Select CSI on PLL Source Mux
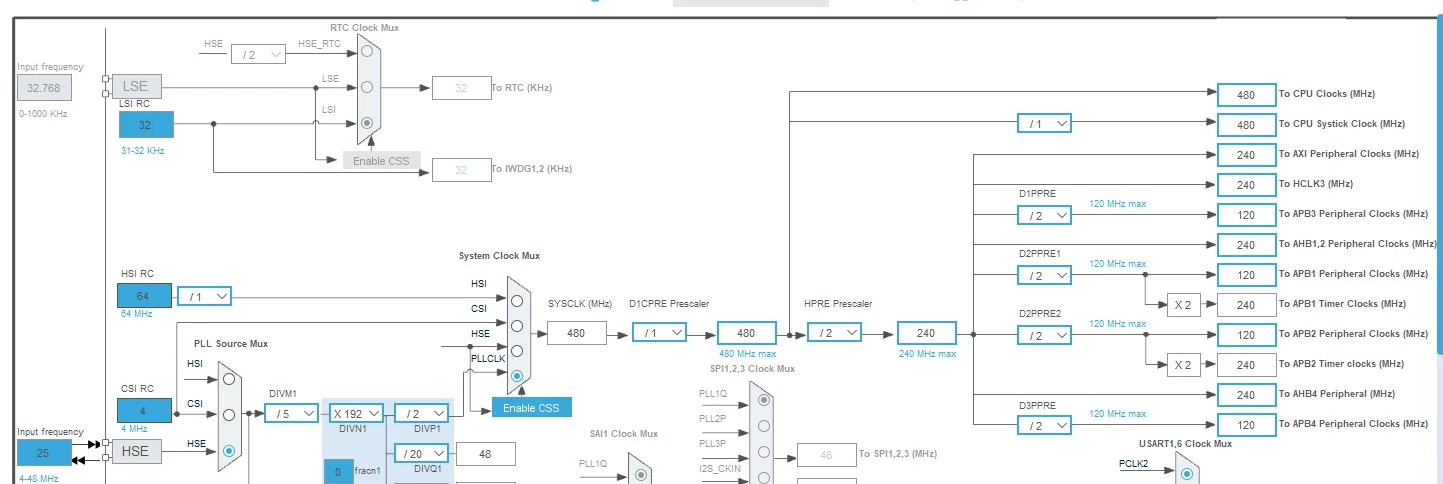 (229, 414)
